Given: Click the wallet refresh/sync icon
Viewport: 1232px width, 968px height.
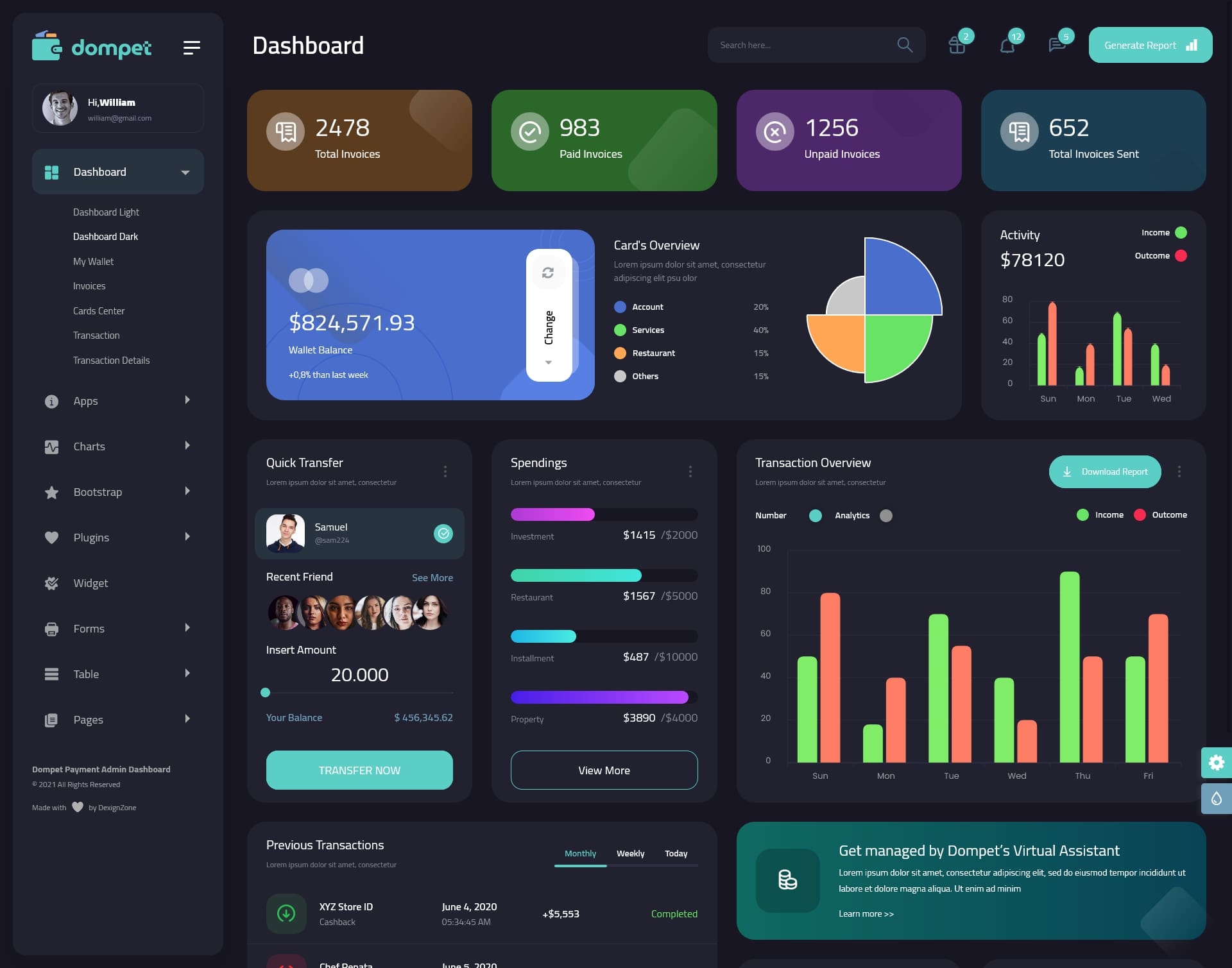Looking at the screenshot, I should [548, 271].
